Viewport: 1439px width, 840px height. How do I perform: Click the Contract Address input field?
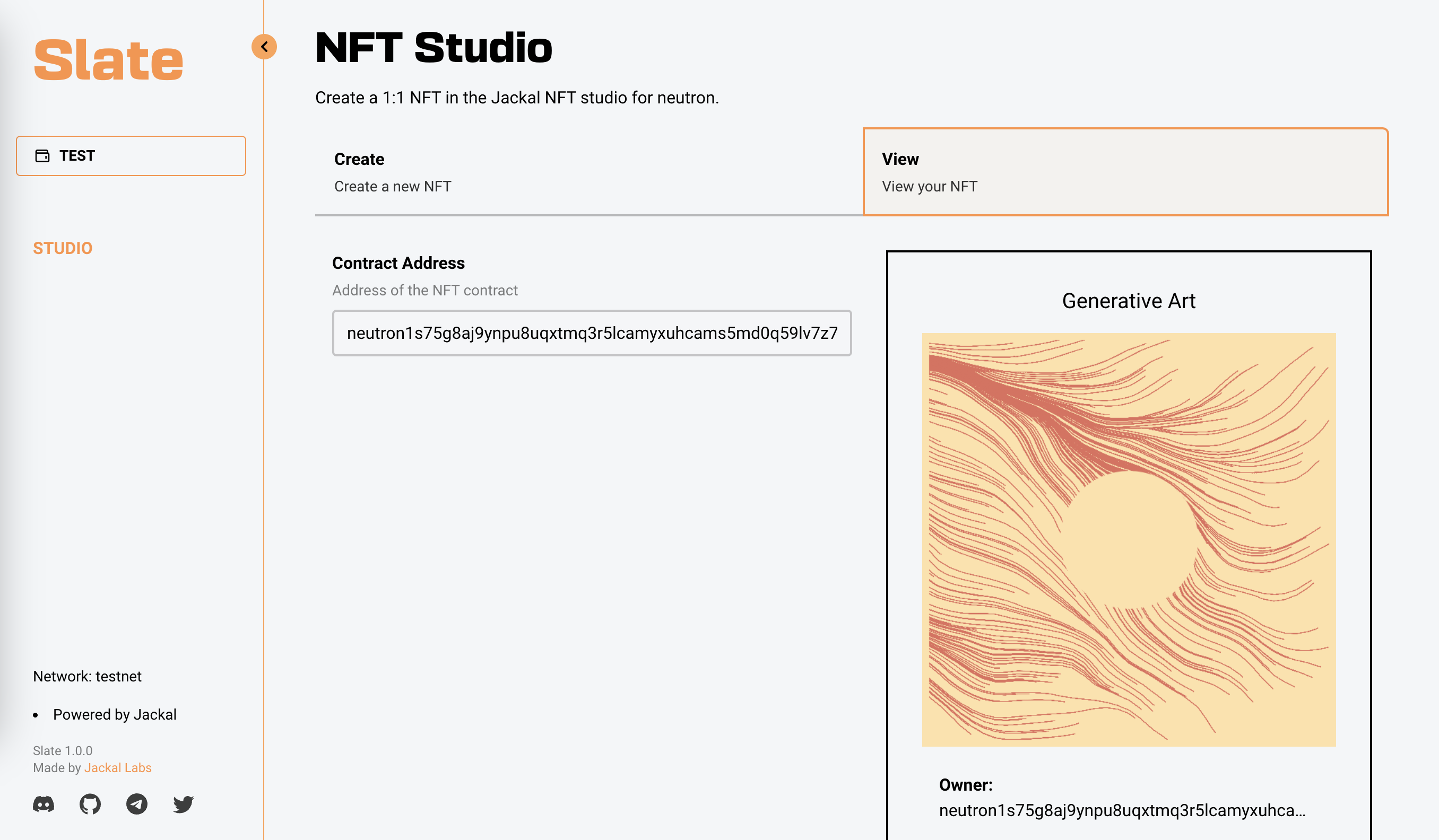click(592, 333)
